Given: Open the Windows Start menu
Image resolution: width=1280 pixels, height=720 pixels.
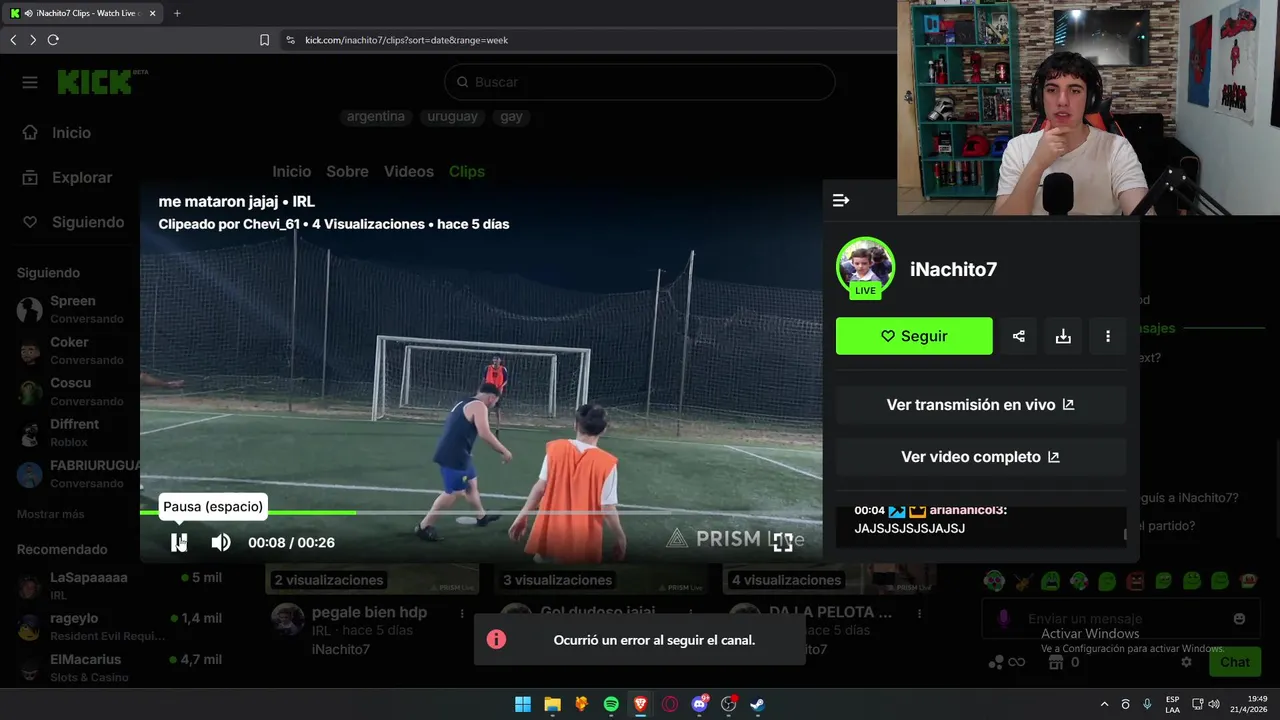Looking at the screenshot, I should pos(522,704).
